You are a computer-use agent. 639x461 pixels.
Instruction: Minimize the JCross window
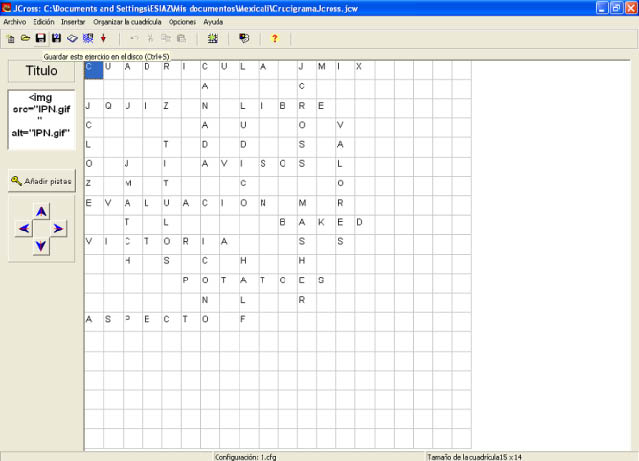click(602, 8)
